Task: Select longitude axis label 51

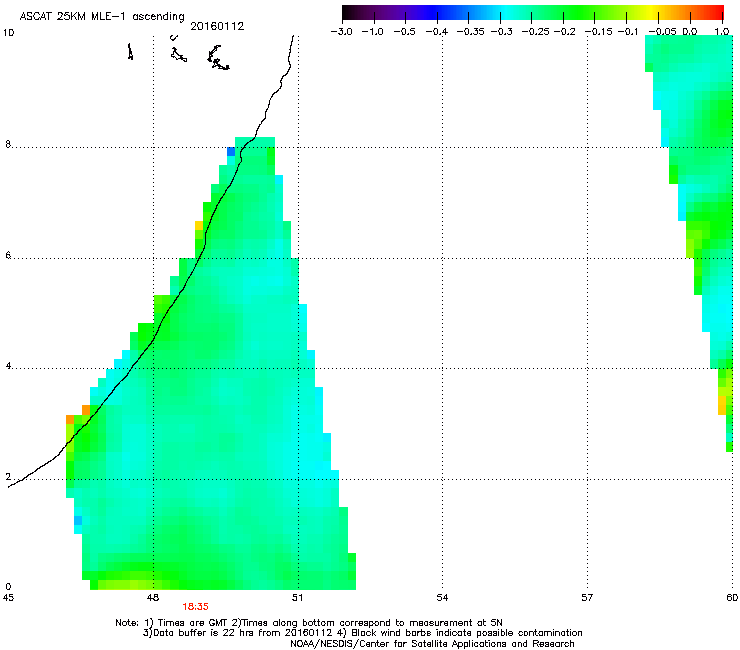Action: pyautogui.click(x=297, y=598)
